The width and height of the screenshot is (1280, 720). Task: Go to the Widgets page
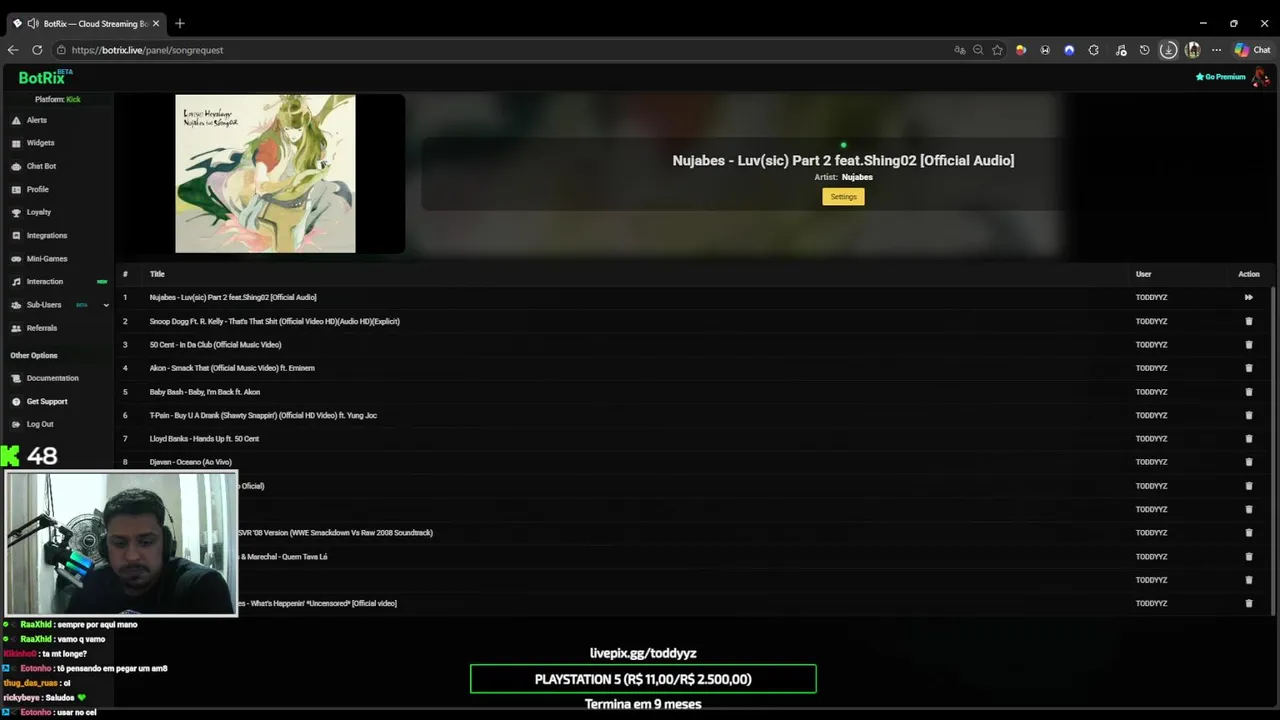[40, 143]
